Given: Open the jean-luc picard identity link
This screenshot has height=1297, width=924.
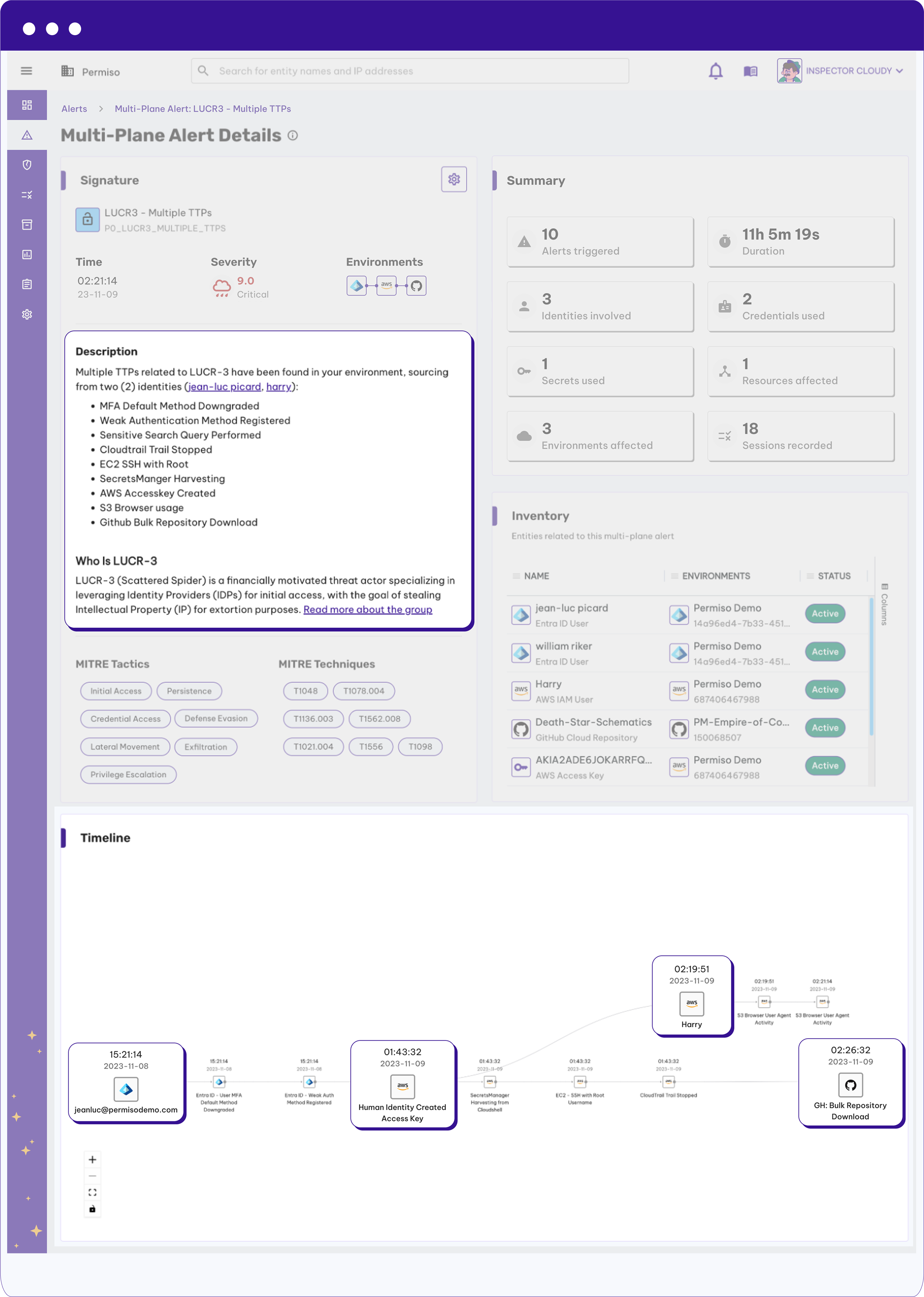Looking at the screenshot, I should click(224, 387).
